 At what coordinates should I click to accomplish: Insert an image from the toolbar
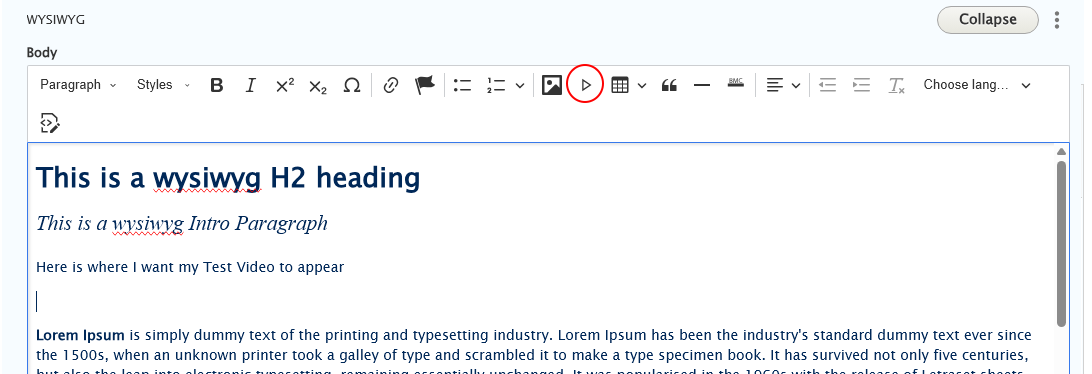[x=552, y=86]
